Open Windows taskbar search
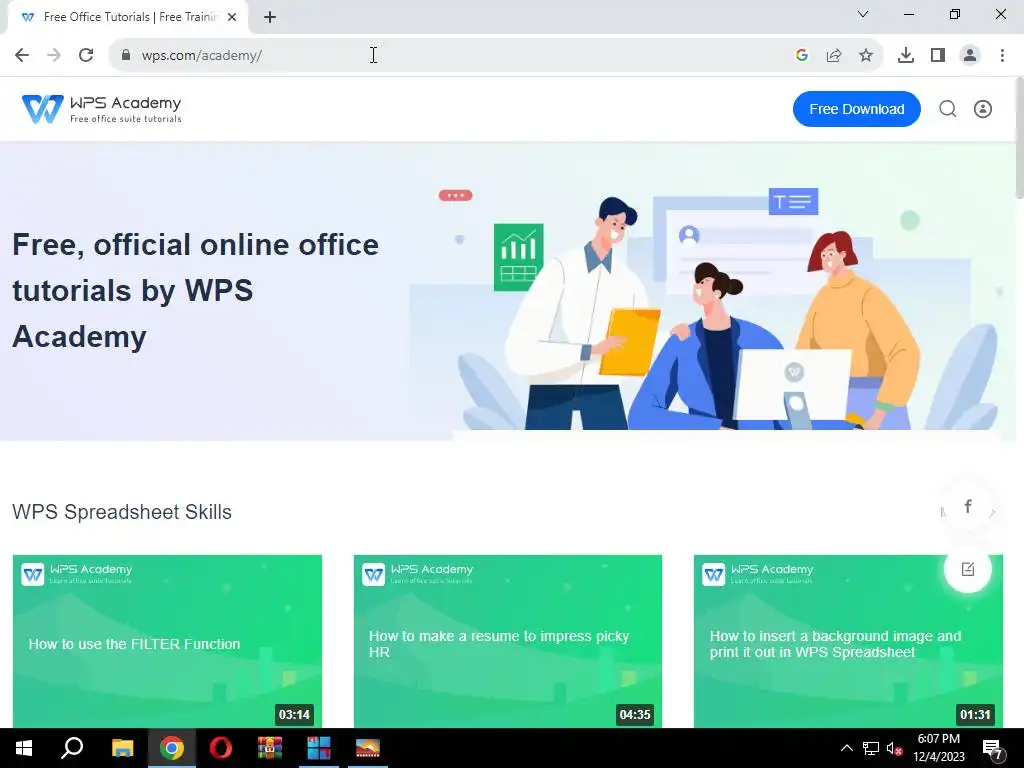1024x768 pixels. pyautogui.click(x=72, y=748)
